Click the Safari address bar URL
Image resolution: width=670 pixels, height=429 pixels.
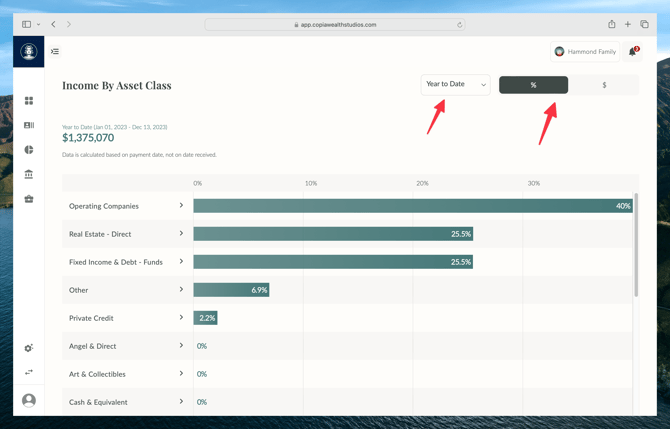coord(335,24)
